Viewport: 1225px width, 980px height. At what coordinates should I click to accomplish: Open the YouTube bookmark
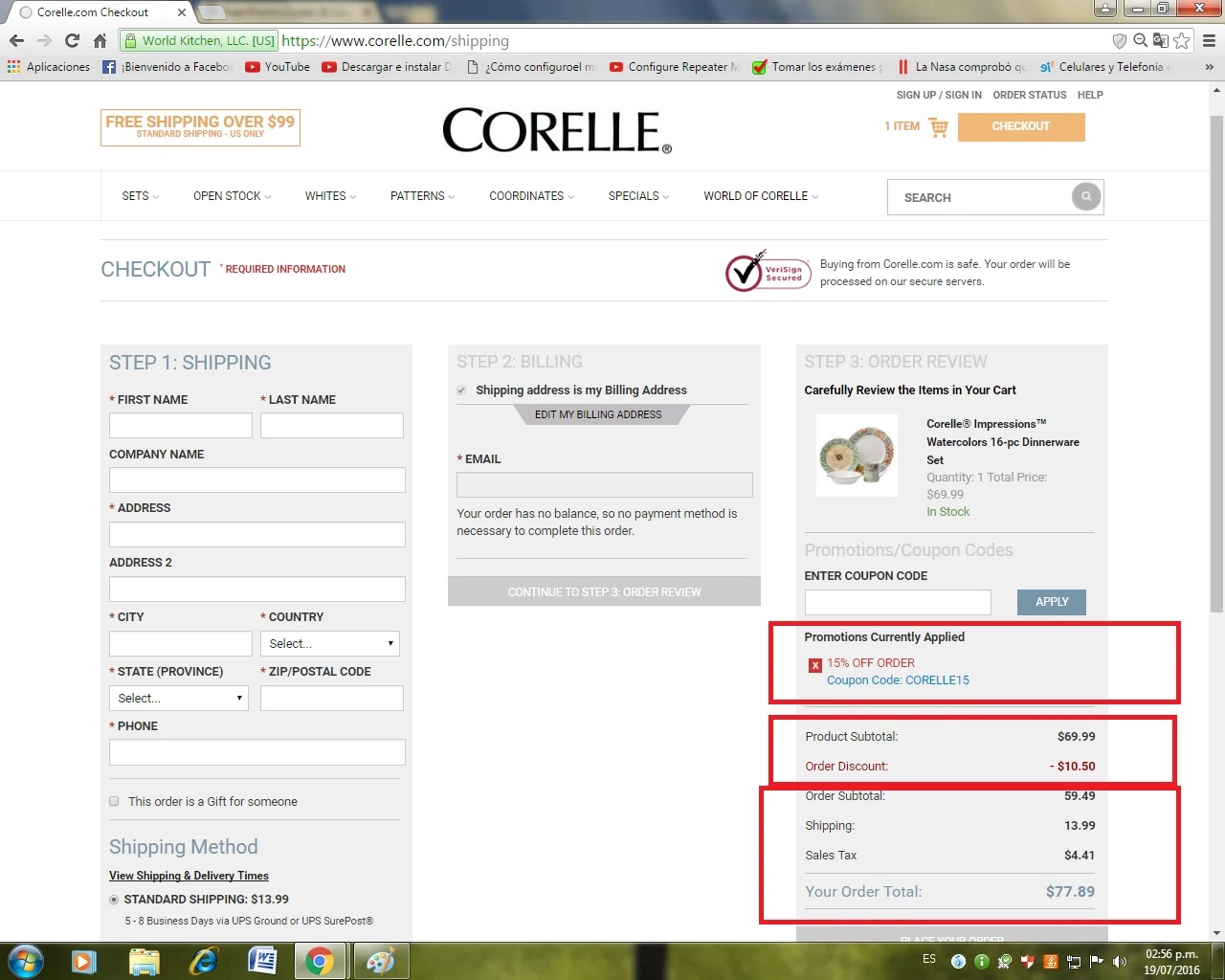point(278,67)
